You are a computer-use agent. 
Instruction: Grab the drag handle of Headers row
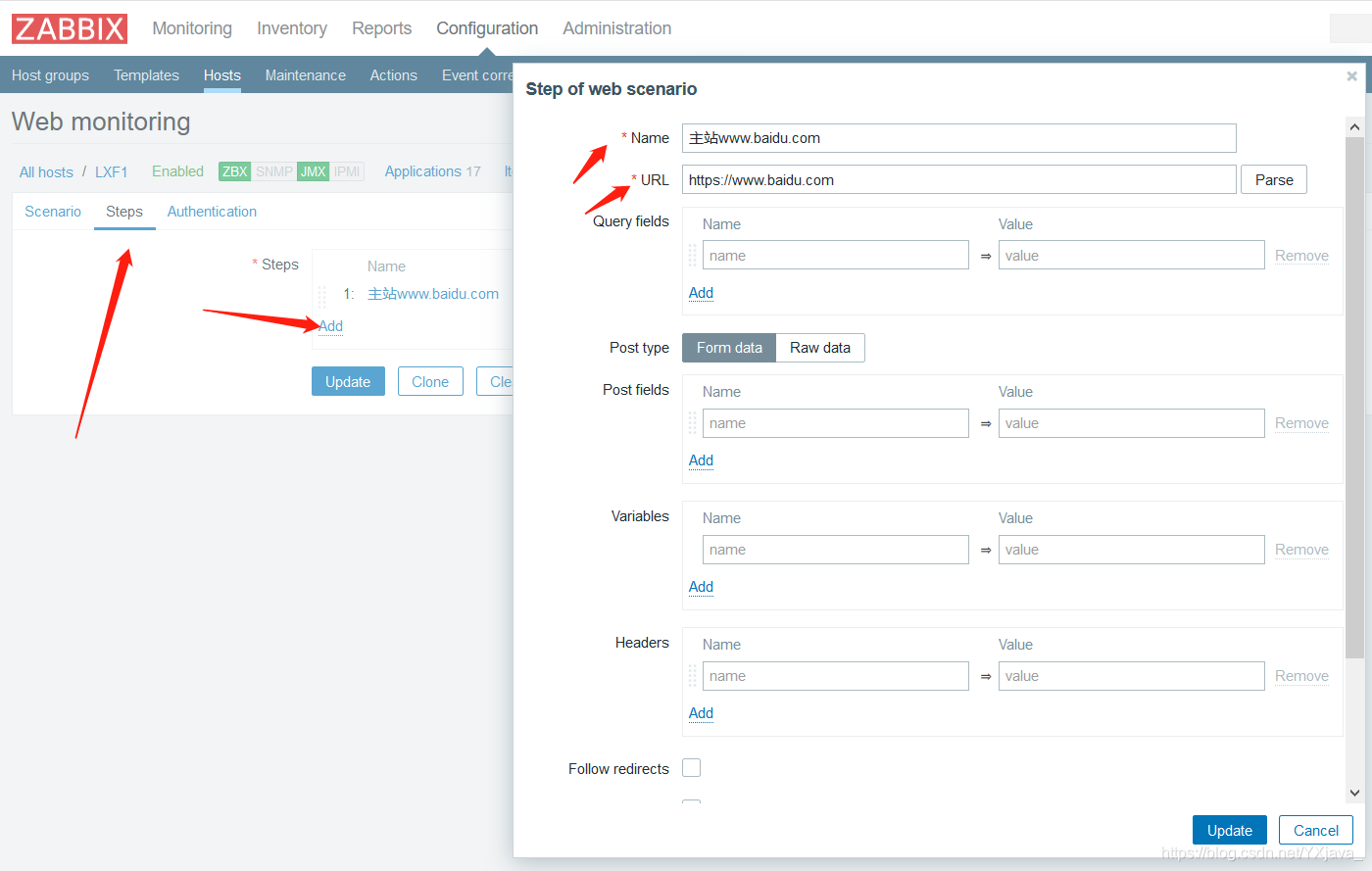tap(692, 676)
